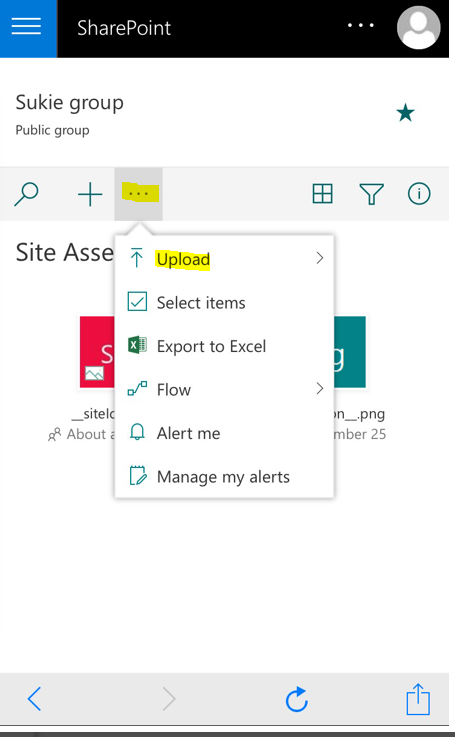Collapse the highlighted toolbar ellipsis menu
This screenshot has height=737, width=455.
pyautogui.click(x=139, y=194)
